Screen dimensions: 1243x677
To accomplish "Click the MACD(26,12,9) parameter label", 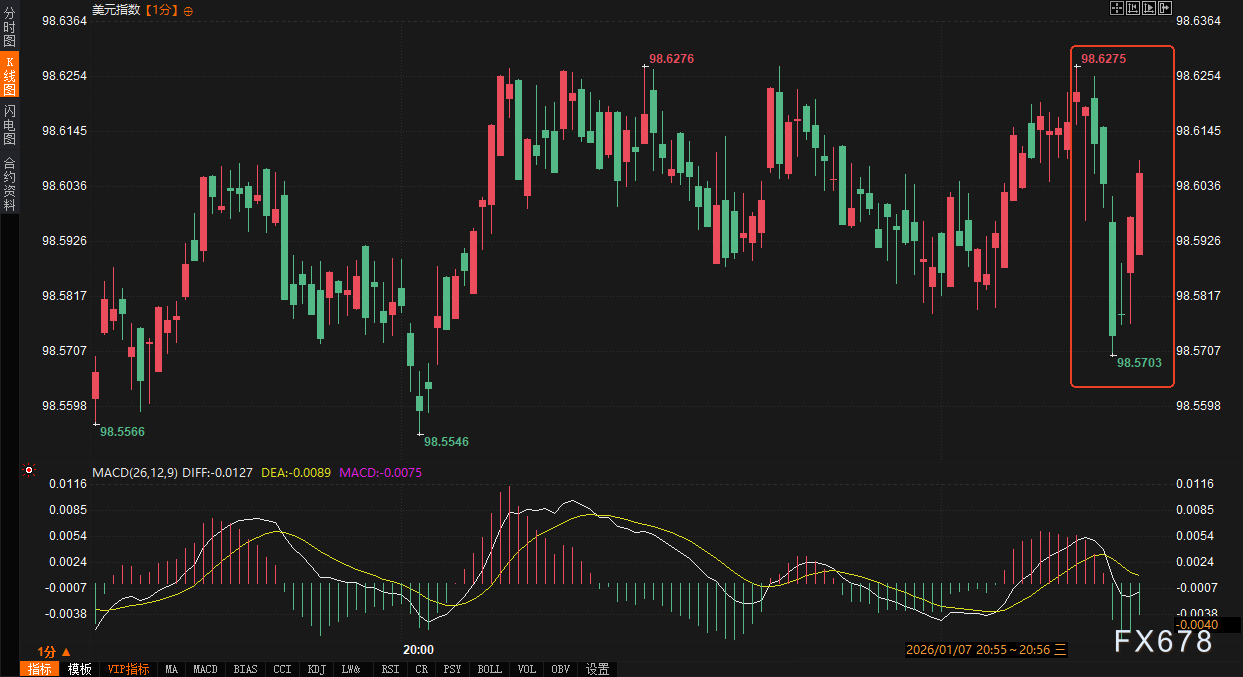I will (135, 472).
